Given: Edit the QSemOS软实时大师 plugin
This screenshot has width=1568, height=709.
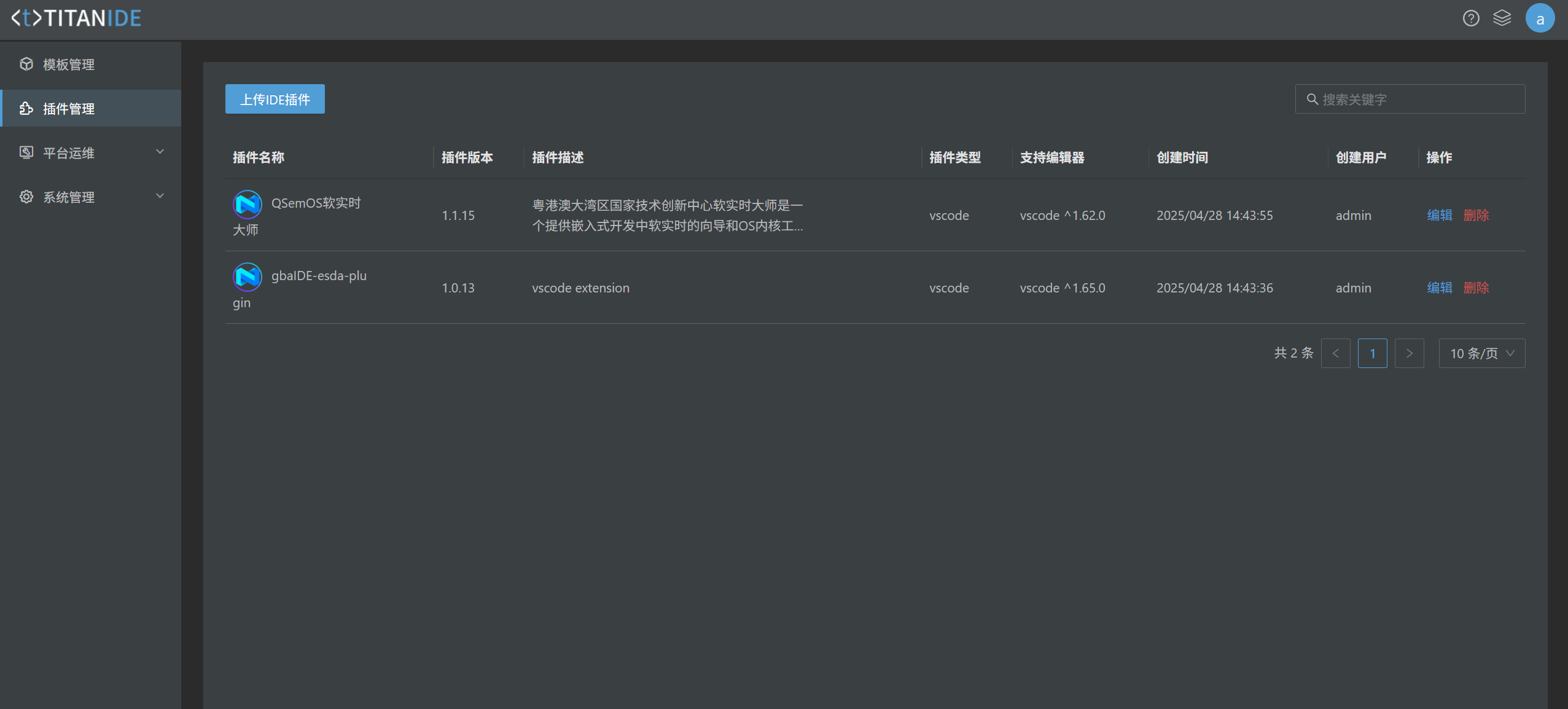Looking at the screenshot, I should coord(1439,216).
